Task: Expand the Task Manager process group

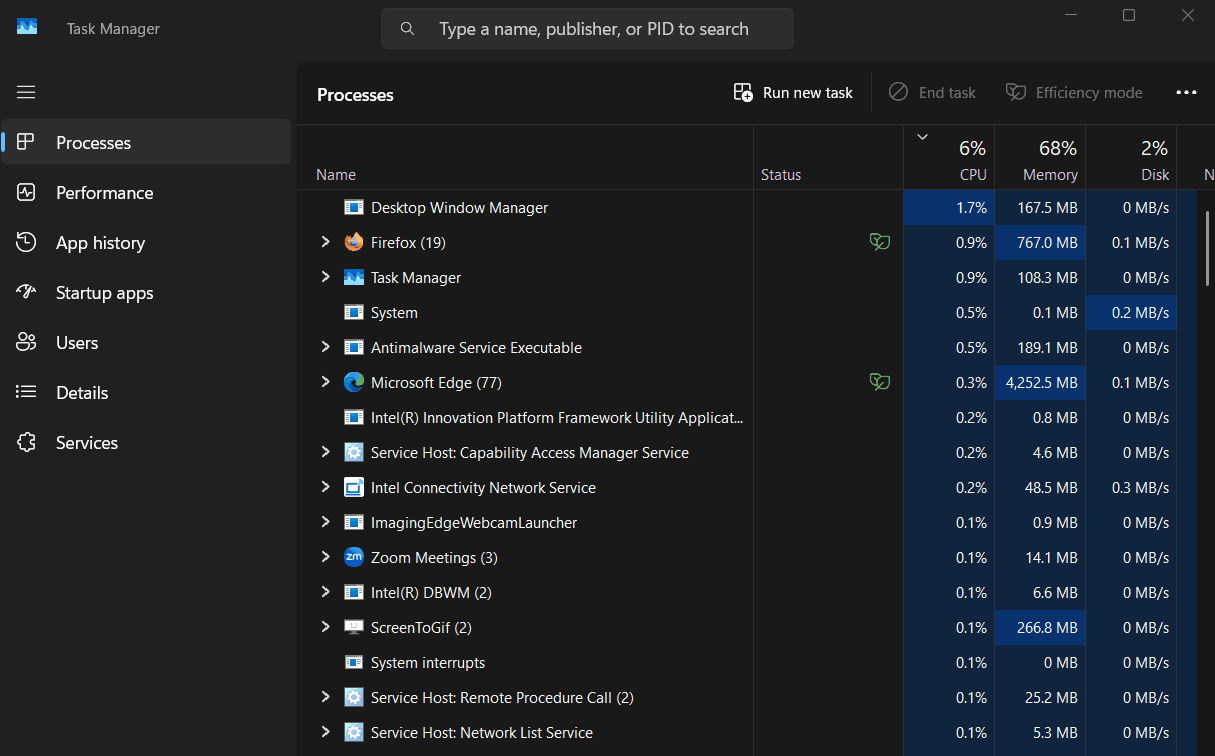Action: point(325,277)
